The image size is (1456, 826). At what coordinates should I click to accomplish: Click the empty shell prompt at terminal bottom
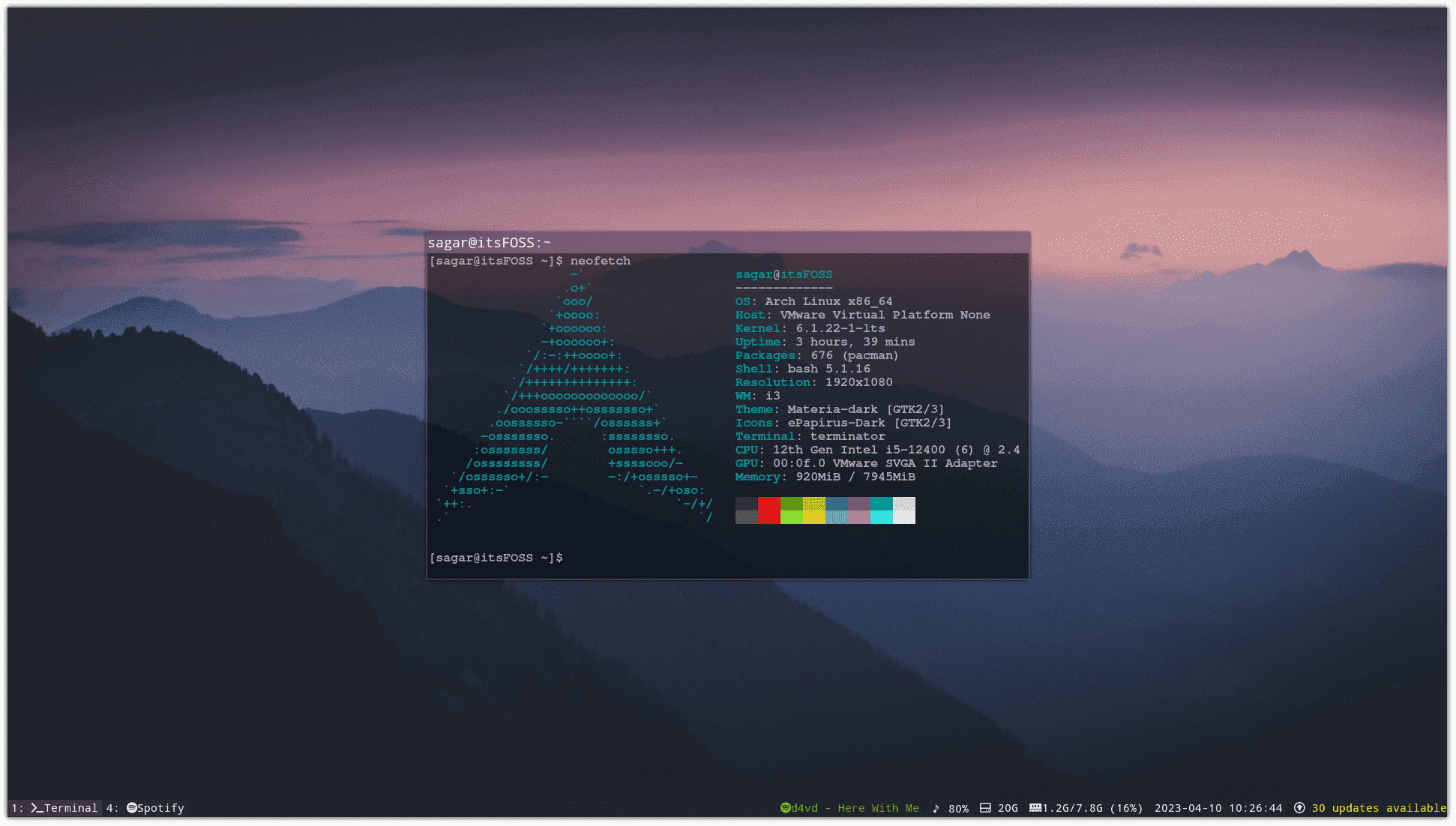496,558
